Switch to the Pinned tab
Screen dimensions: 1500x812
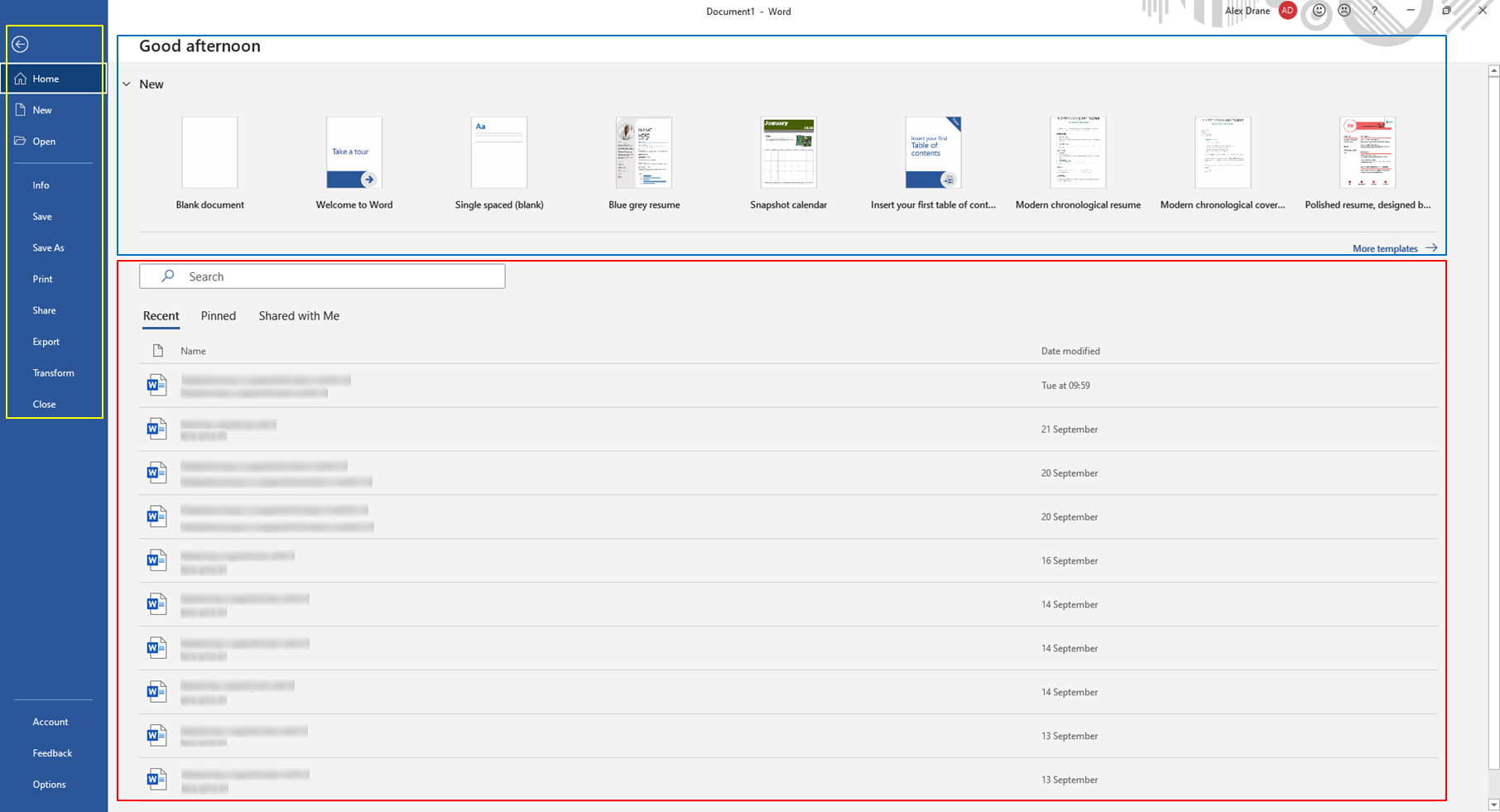tap(219, 316)
